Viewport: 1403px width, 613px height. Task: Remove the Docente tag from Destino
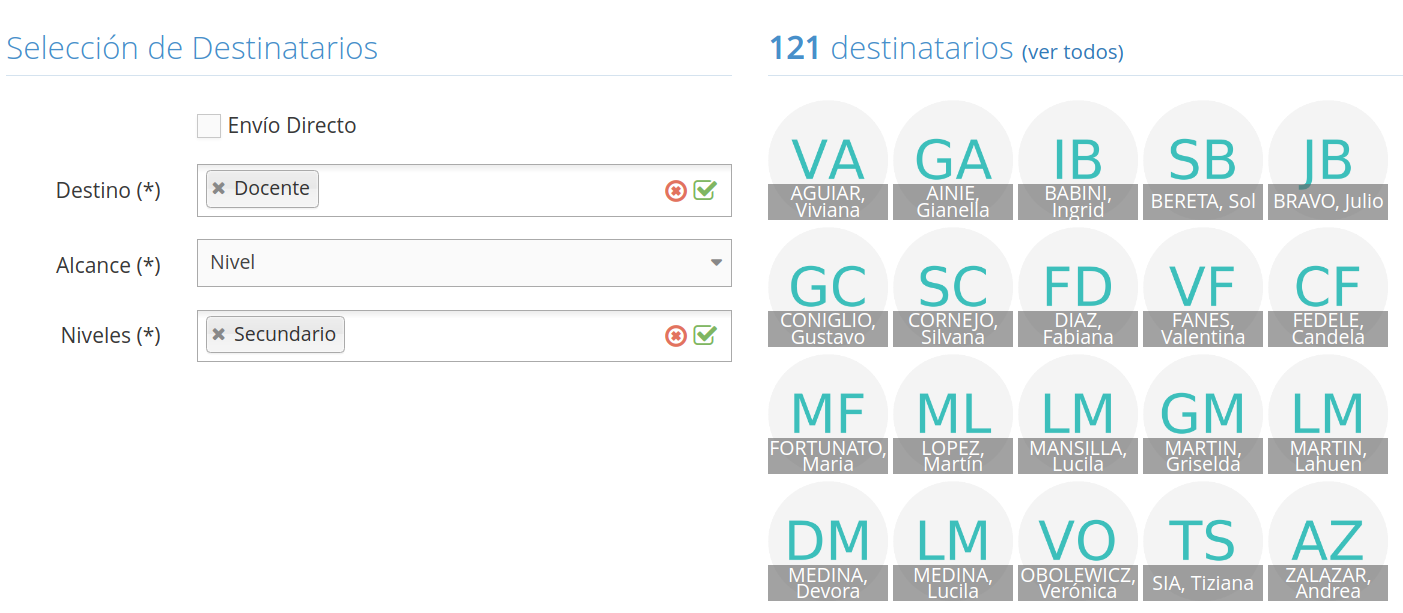(x=218, y=189)
